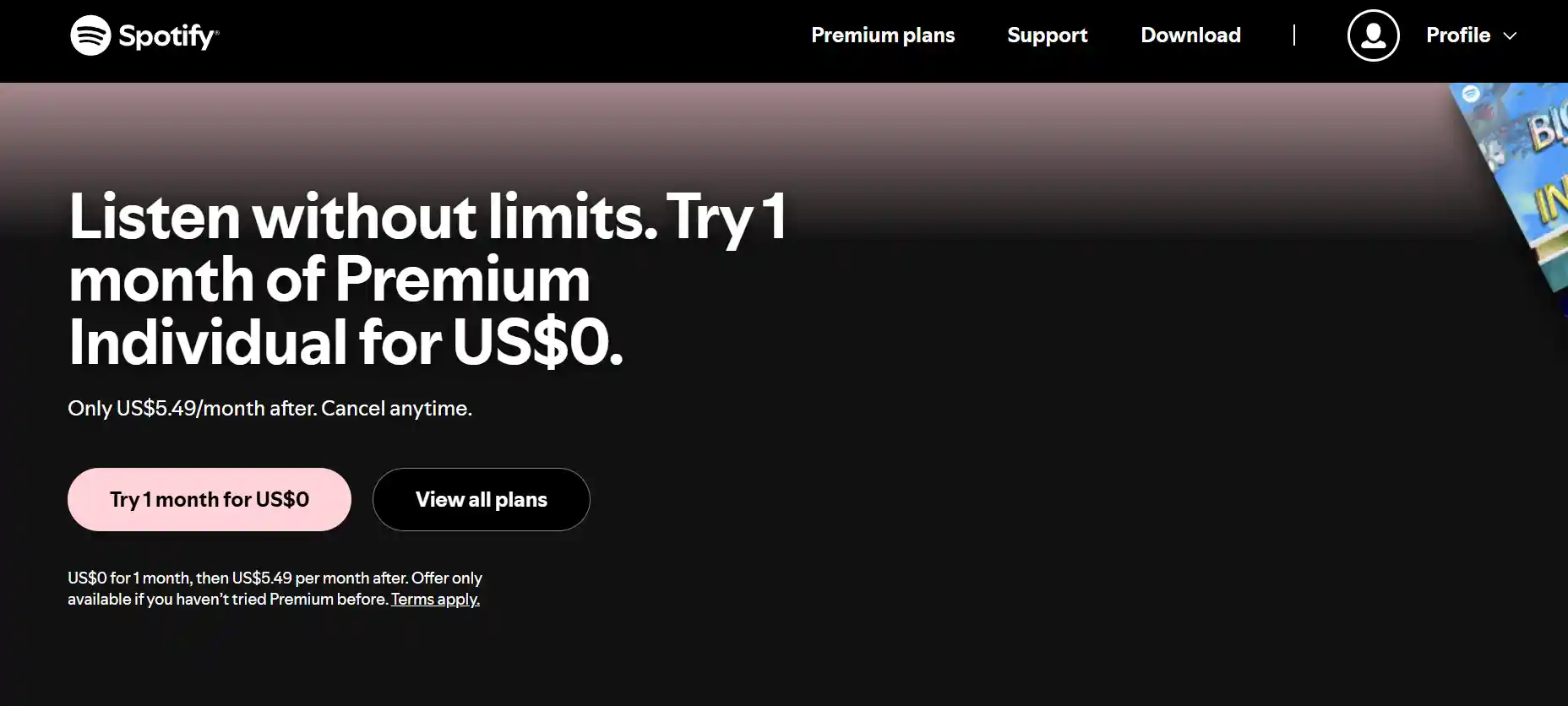
Task: Click the 'Only US$5.49/month after' subtext
Action: [x=269, y=409]
